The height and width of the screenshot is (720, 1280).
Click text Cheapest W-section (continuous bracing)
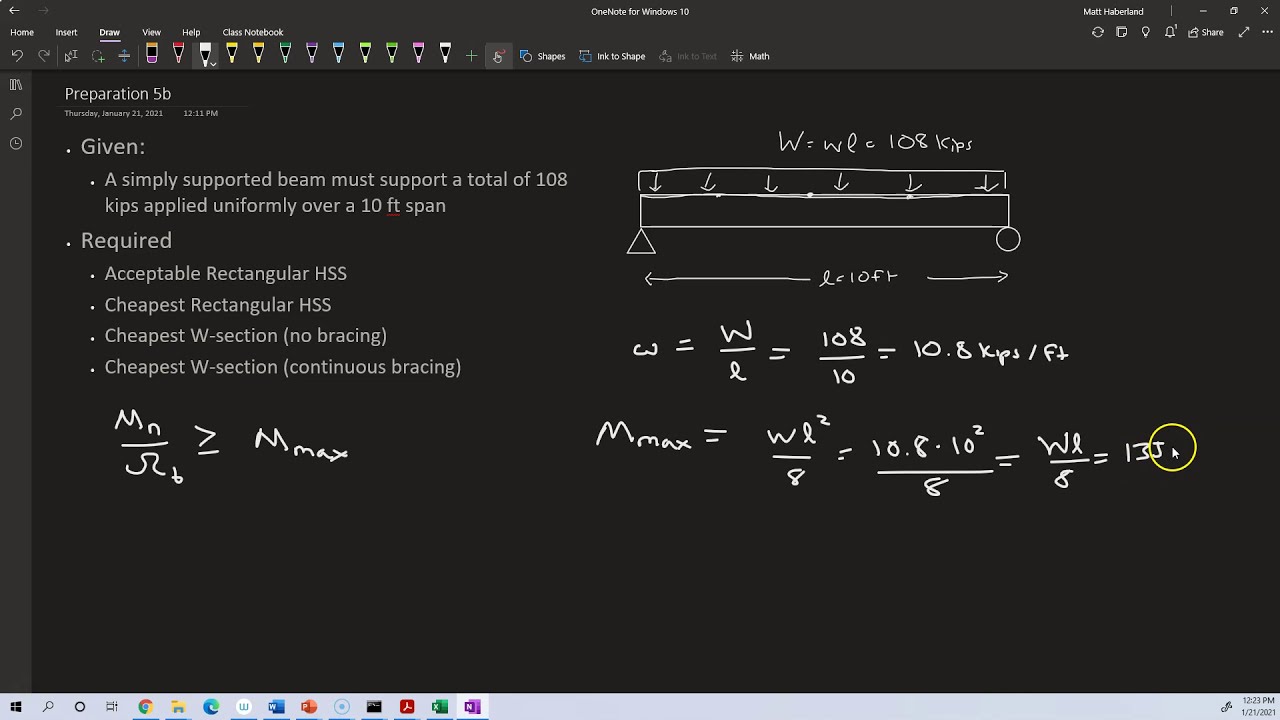(x=283, y=367)
